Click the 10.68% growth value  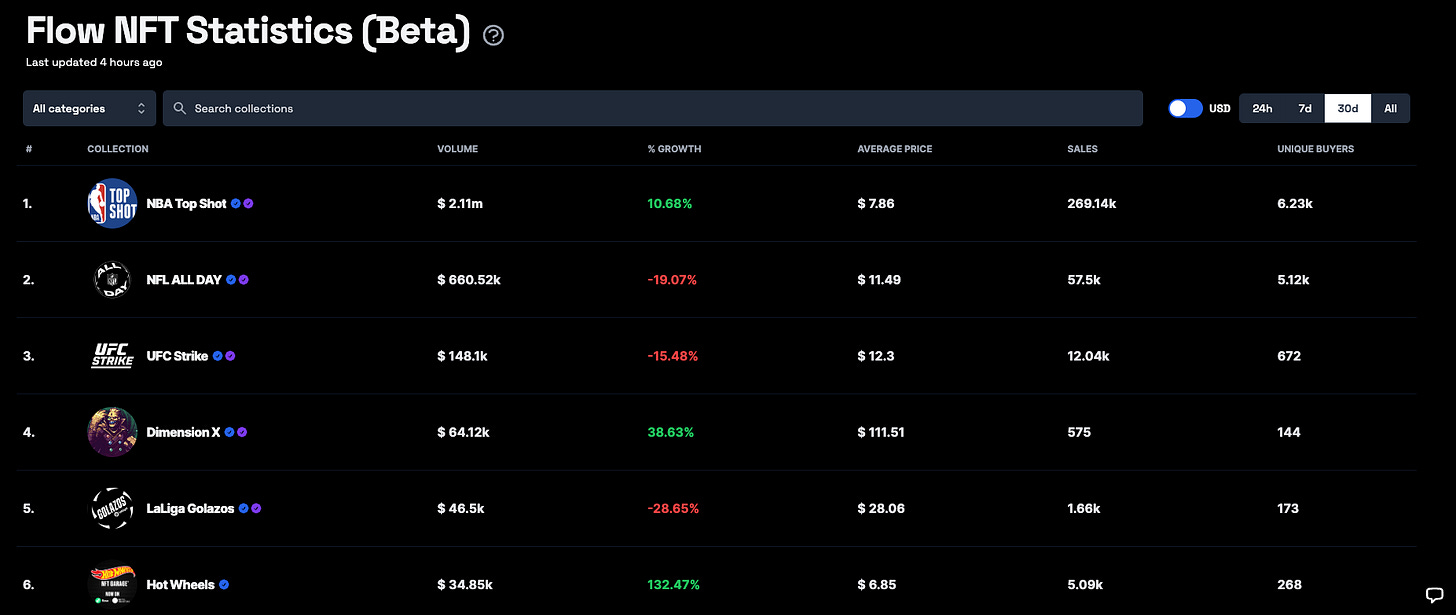(x=670, y=203)
